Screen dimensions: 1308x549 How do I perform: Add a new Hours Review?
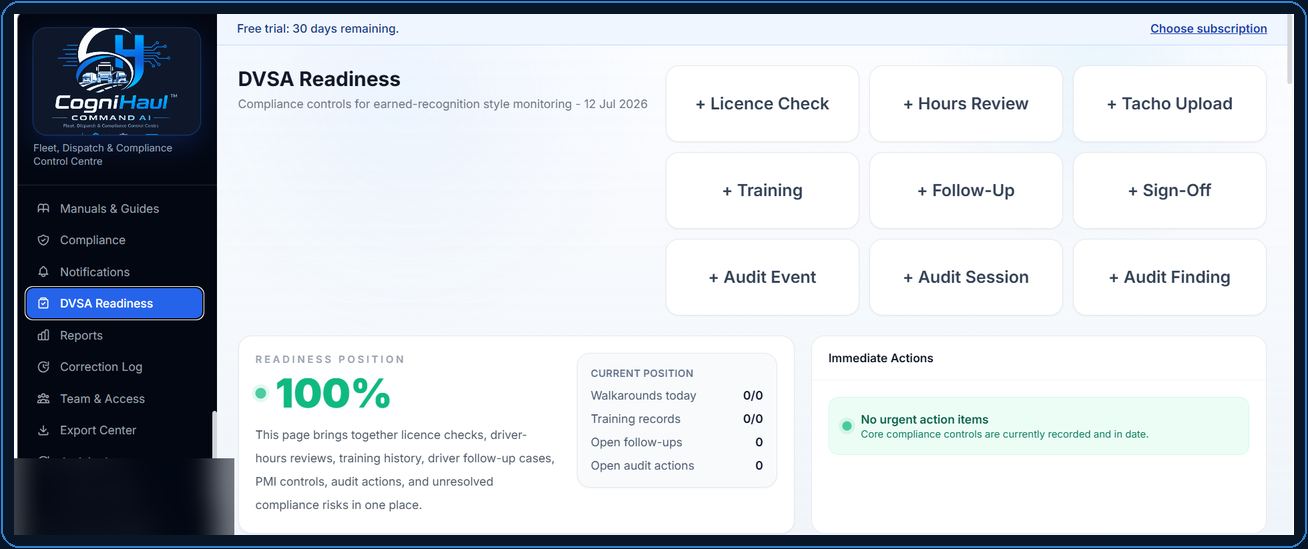(x=966, y=104)
